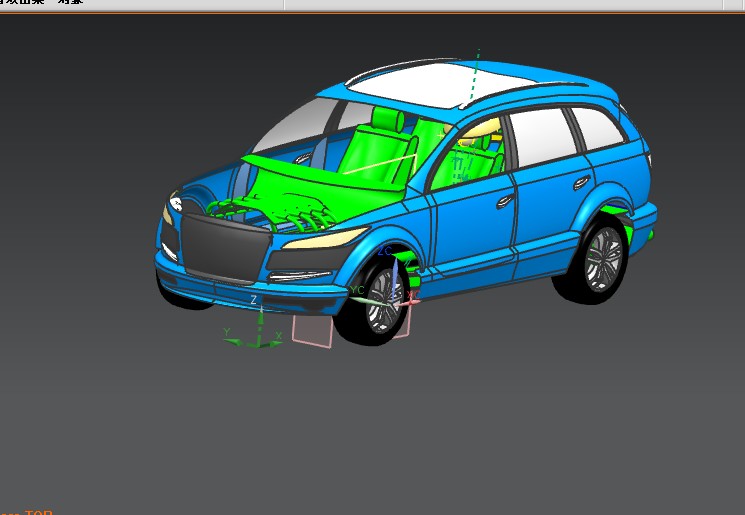Select the rear wheel of the car
The image size is (745, 515).
[x=592, y=261]
